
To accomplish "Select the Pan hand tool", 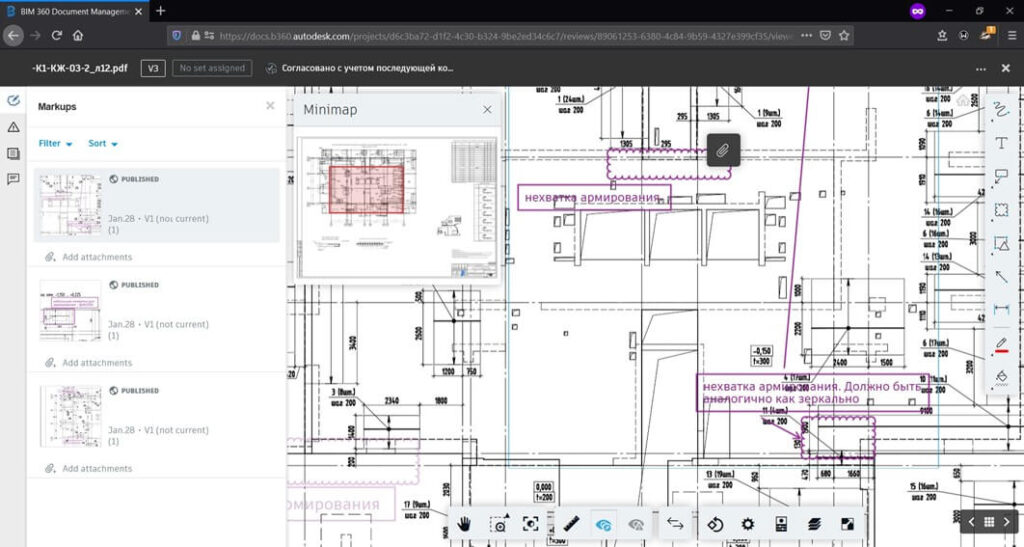I will pos(464,524).
